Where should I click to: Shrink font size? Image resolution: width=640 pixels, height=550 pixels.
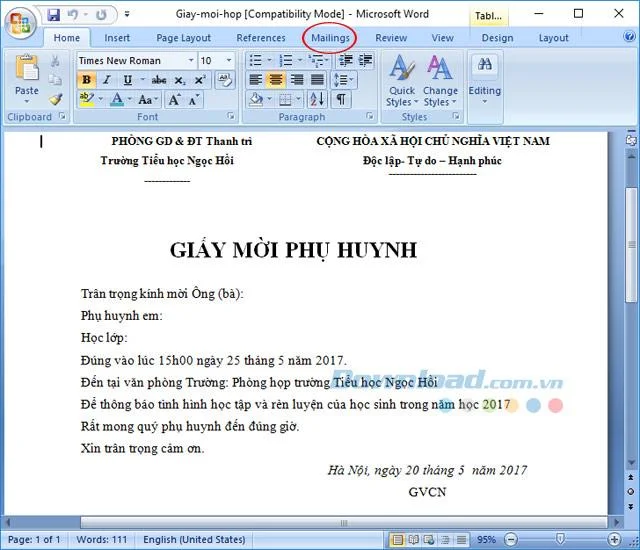click(x=194, y=99)
